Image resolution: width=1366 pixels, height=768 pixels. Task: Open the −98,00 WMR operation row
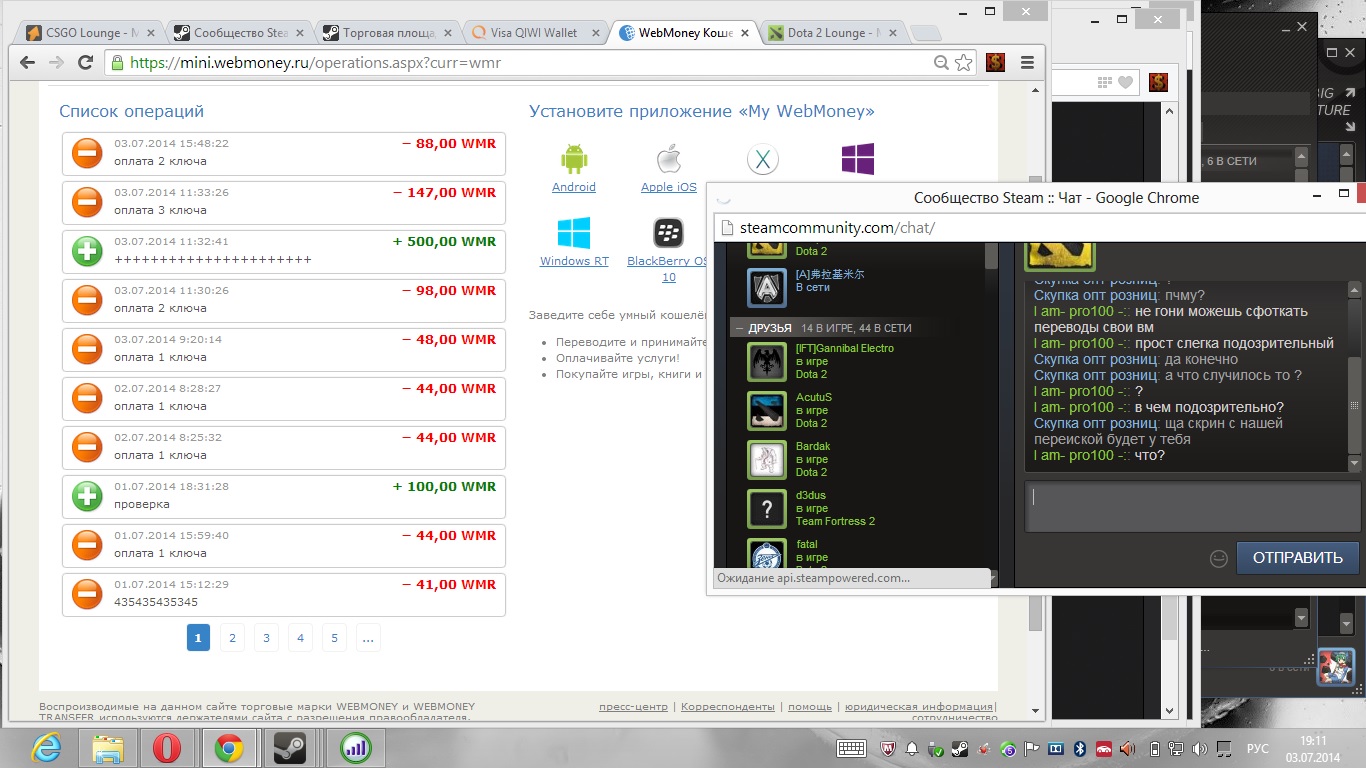coord(284,300)
